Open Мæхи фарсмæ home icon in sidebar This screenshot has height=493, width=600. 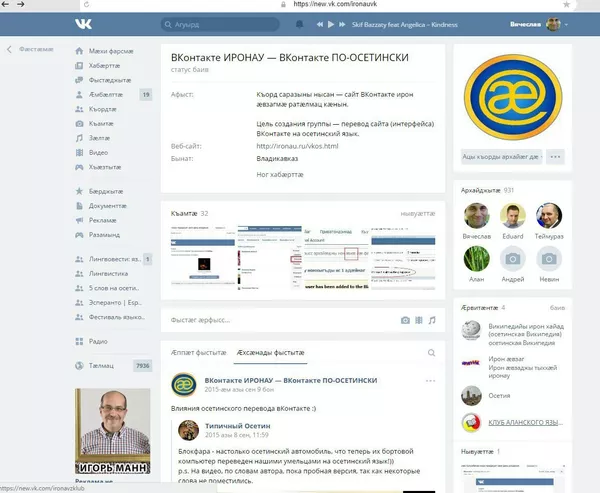pyautogui.click(x=79, y=51)
